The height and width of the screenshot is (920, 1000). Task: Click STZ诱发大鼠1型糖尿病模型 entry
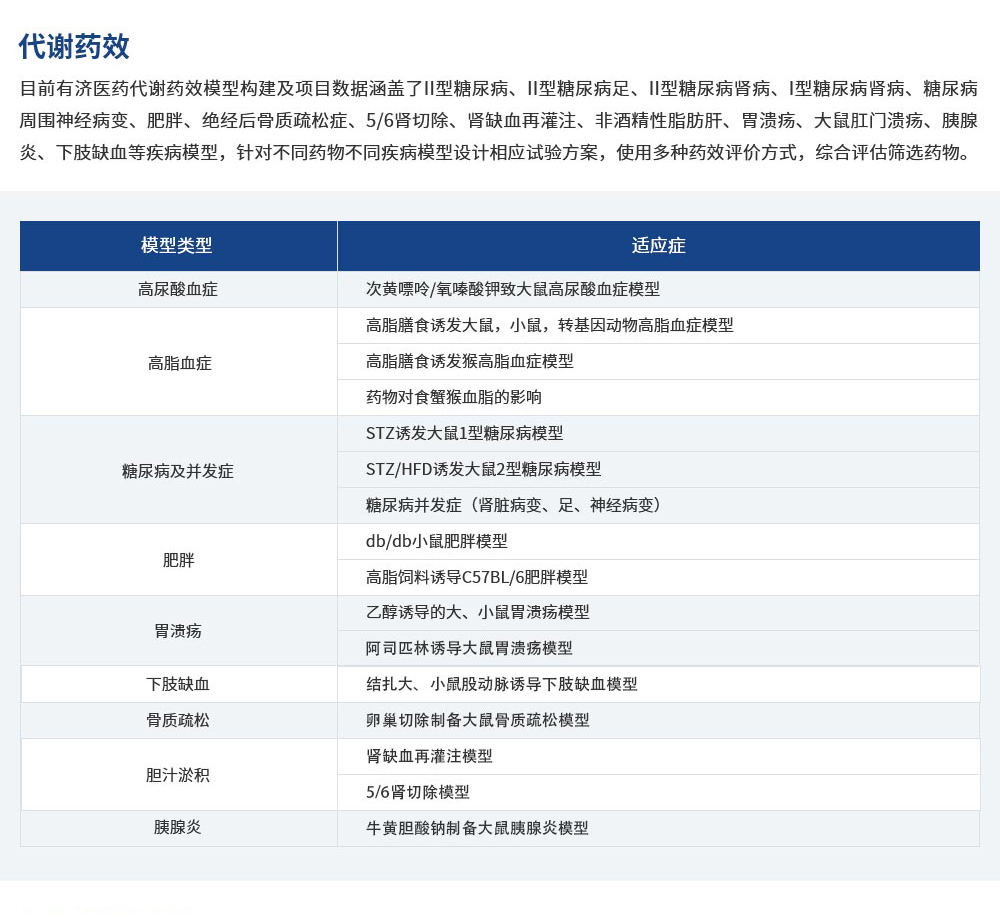pyautogui.click(x=465, y=433)
